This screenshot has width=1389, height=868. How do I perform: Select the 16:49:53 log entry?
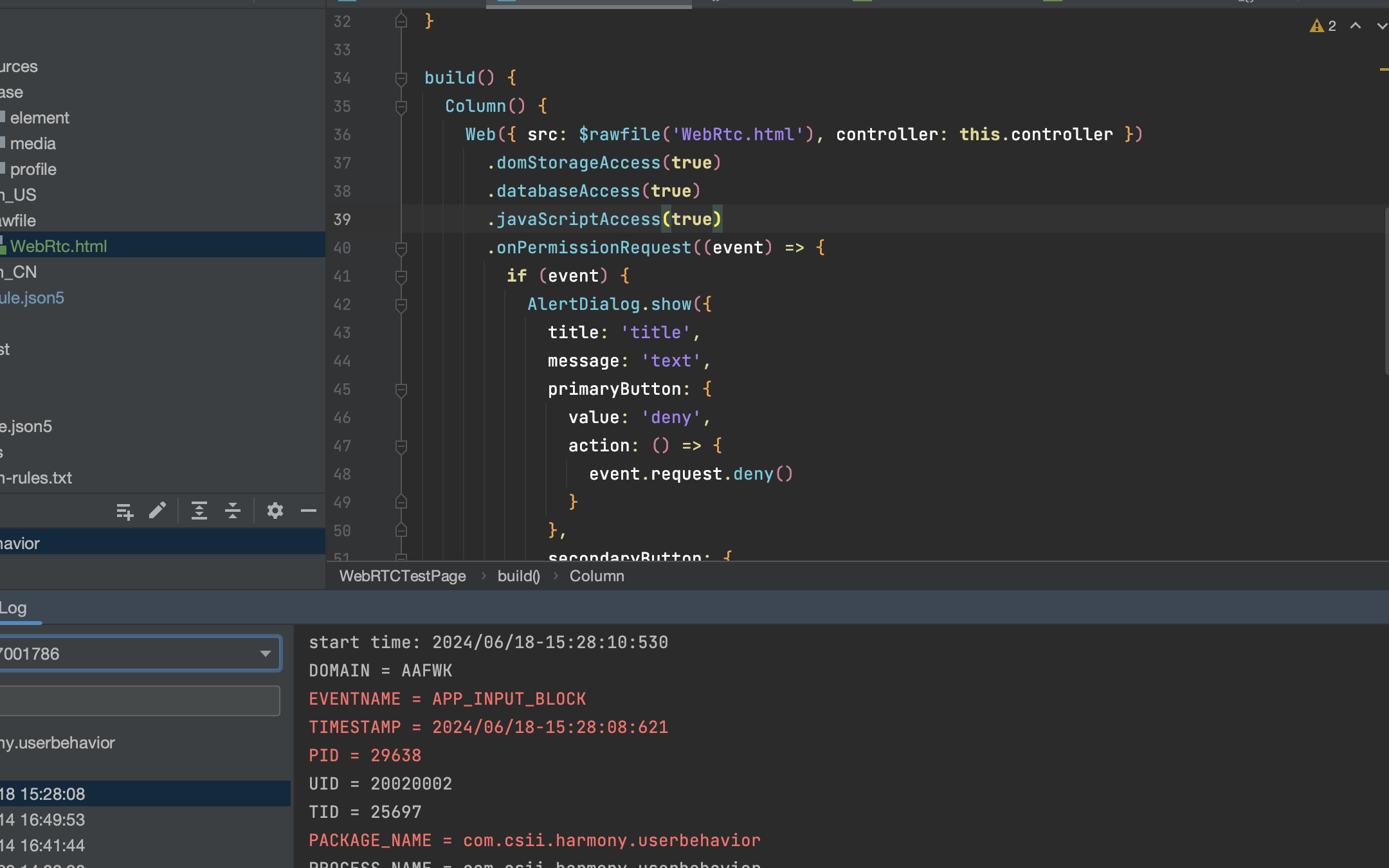tap(145, 820)
